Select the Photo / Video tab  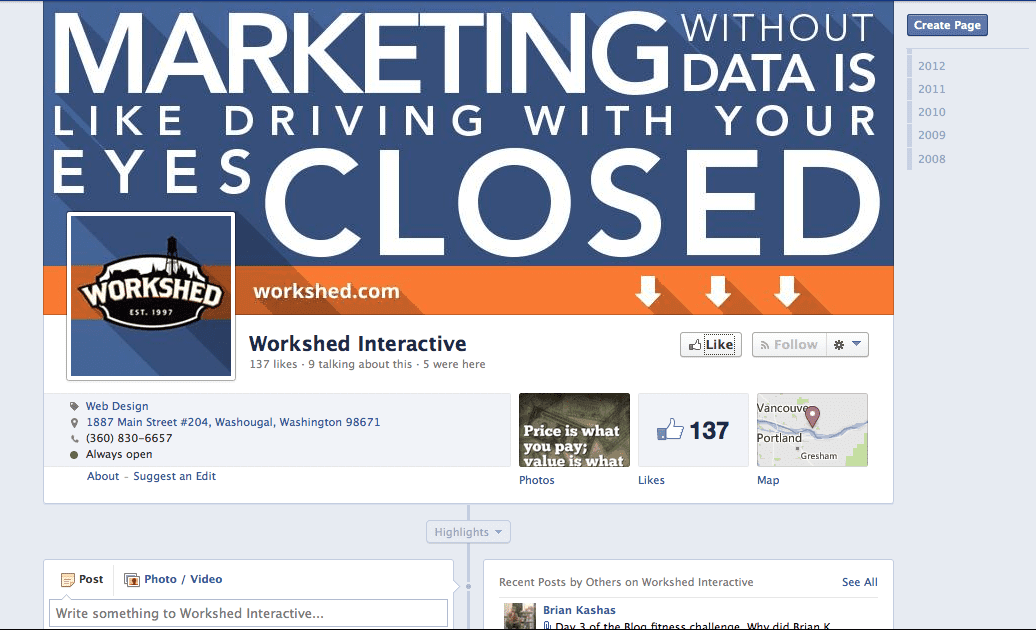(173, 579)
